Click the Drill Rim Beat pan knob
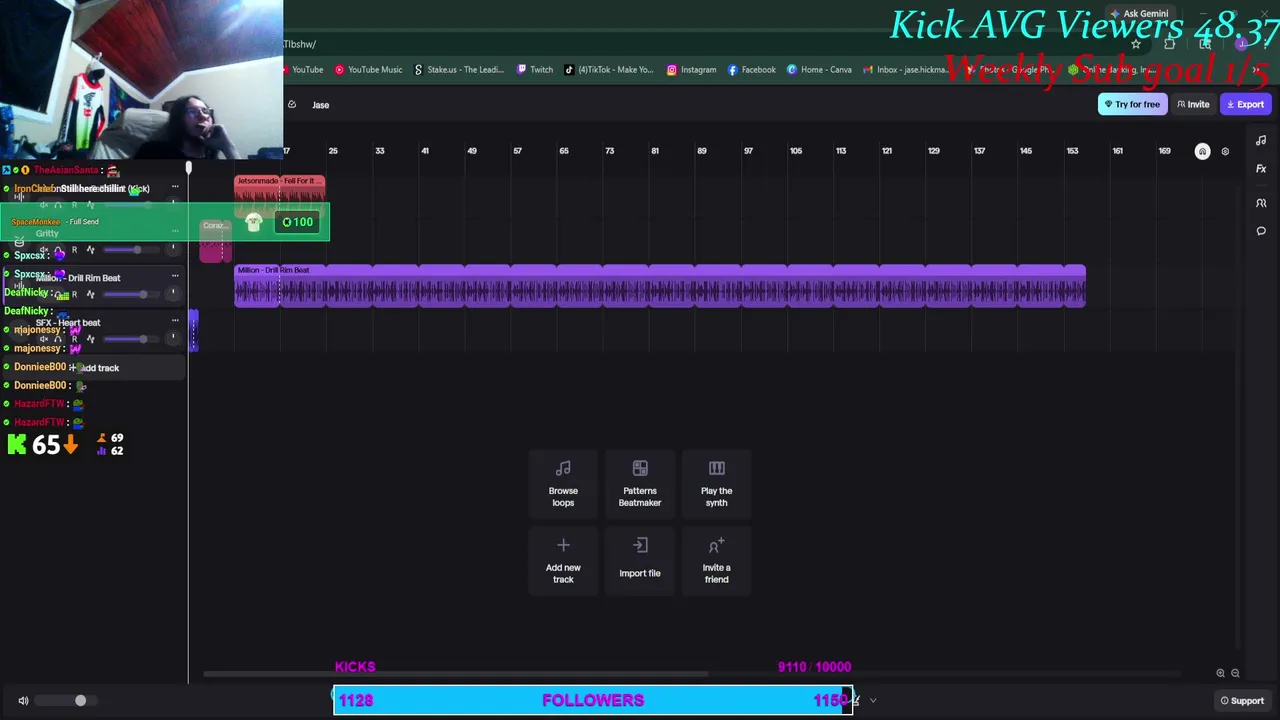 tap(173, 293)
